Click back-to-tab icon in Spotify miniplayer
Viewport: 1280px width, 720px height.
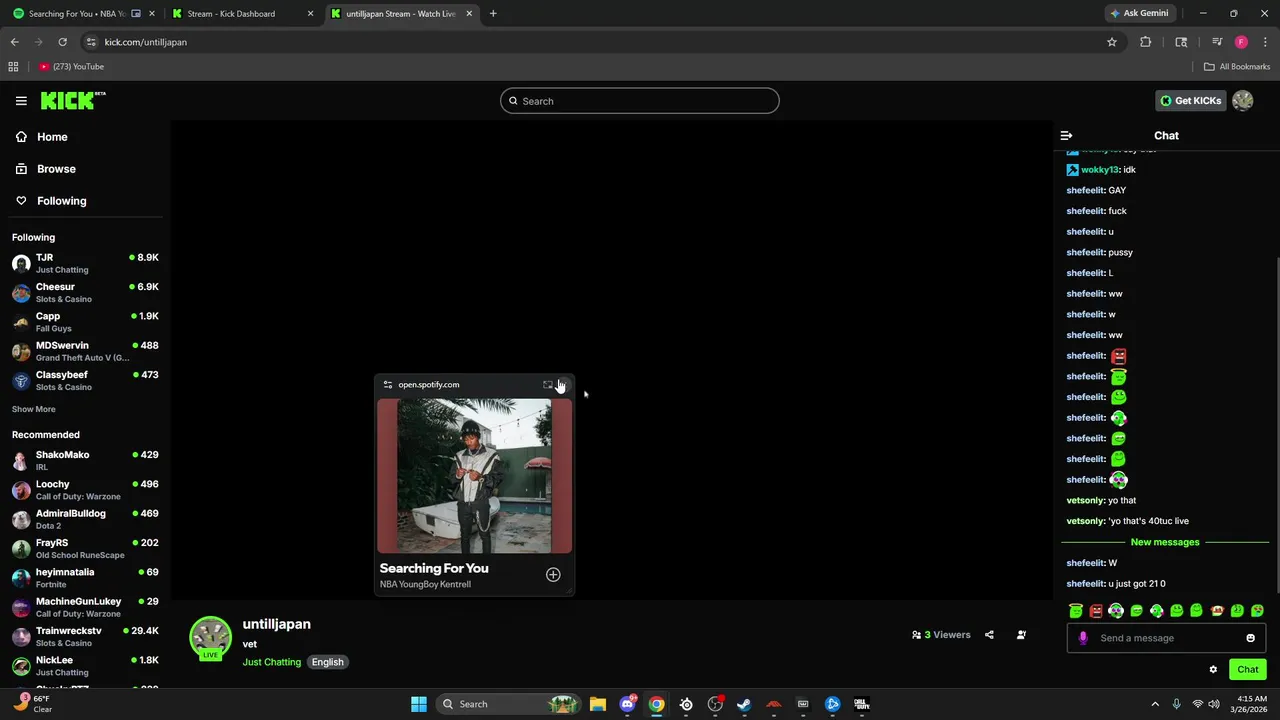547,385
